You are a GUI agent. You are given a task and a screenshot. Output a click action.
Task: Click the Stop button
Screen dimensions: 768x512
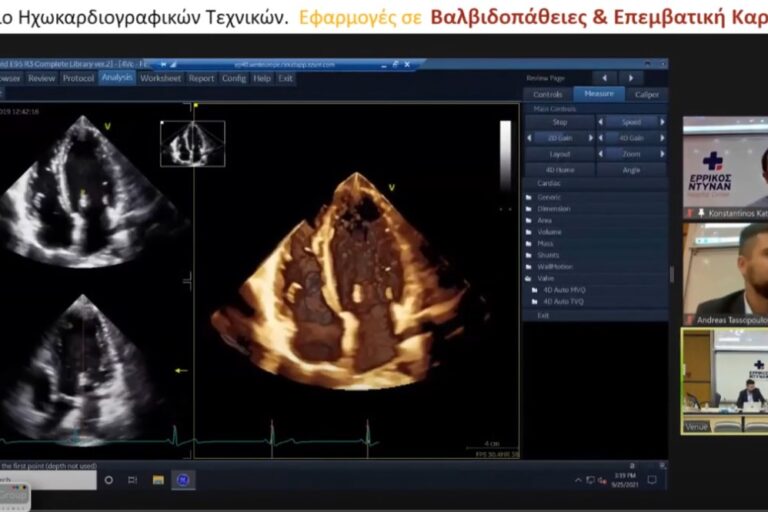[x=560, y=122]
